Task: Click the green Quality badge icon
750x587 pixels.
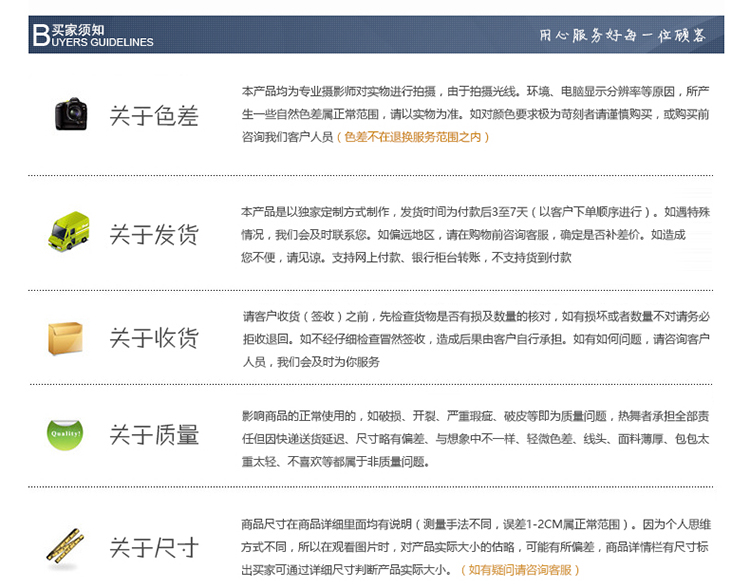Action: tap(66, 434)
